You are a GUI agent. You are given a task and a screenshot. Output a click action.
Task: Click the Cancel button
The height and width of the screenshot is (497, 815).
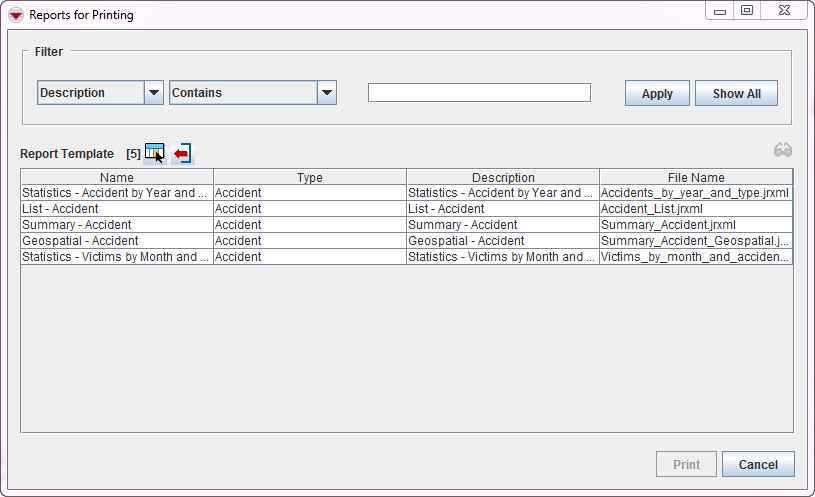[757, 464]
